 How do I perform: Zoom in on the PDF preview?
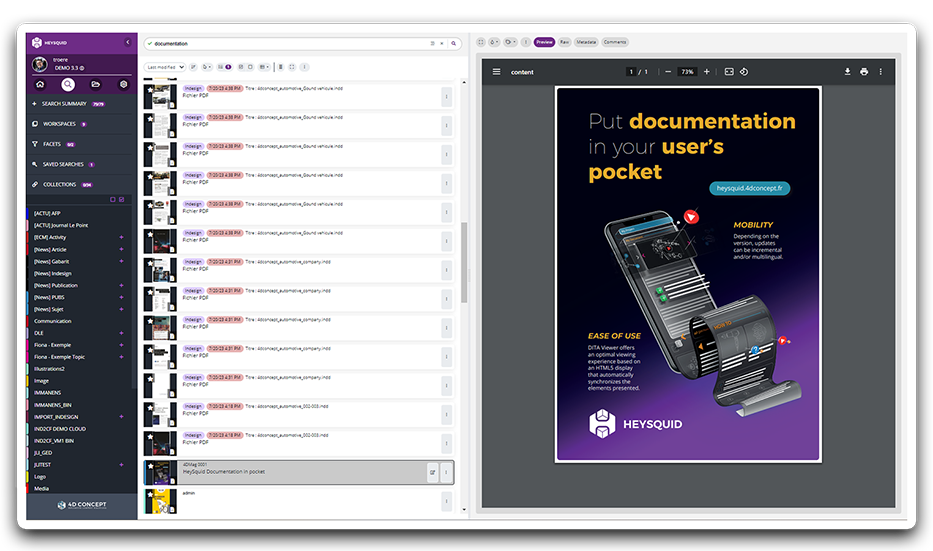click(706, 72)
